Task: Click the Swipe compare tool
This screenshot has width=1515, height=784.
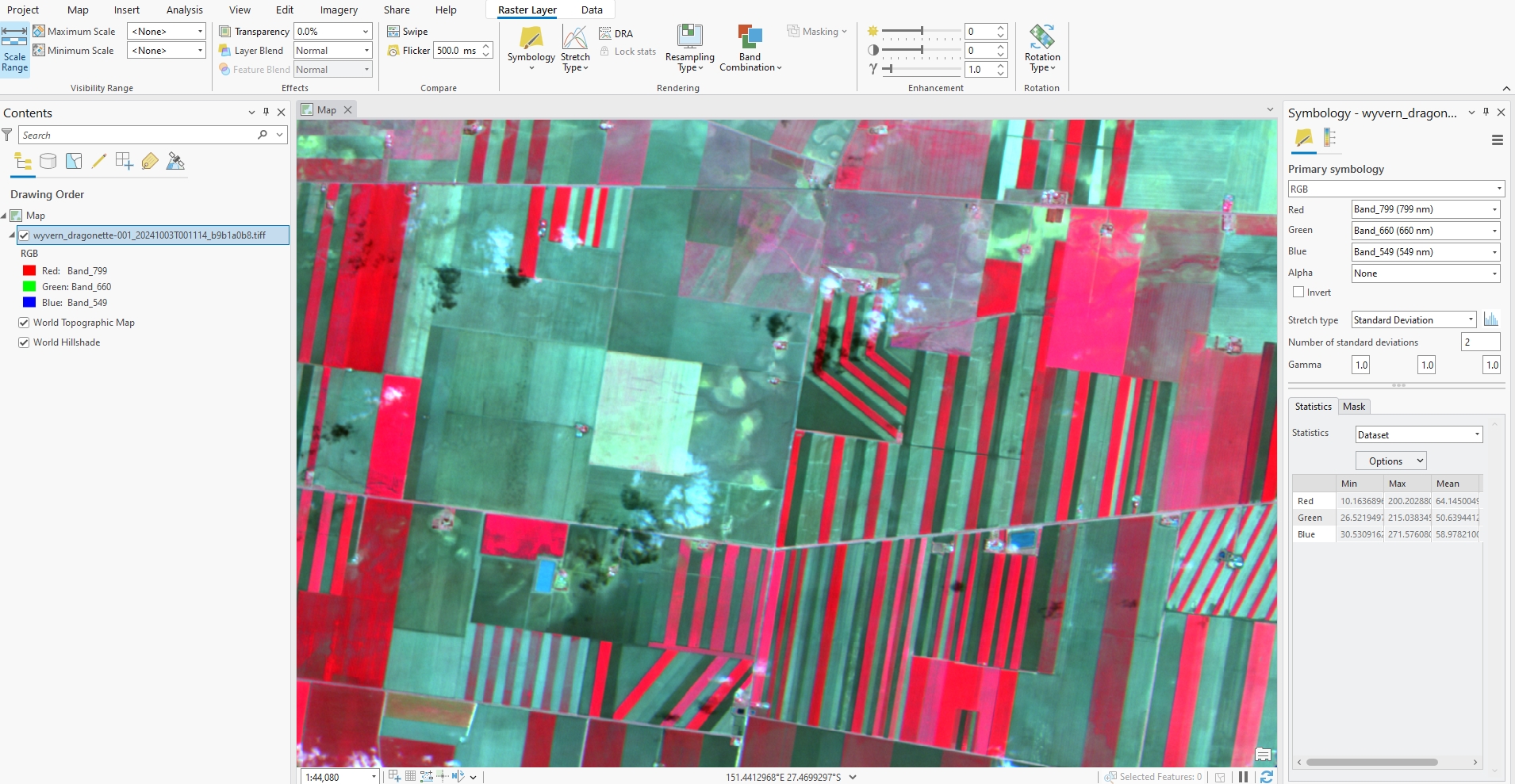Action: (x=408, y=32)
